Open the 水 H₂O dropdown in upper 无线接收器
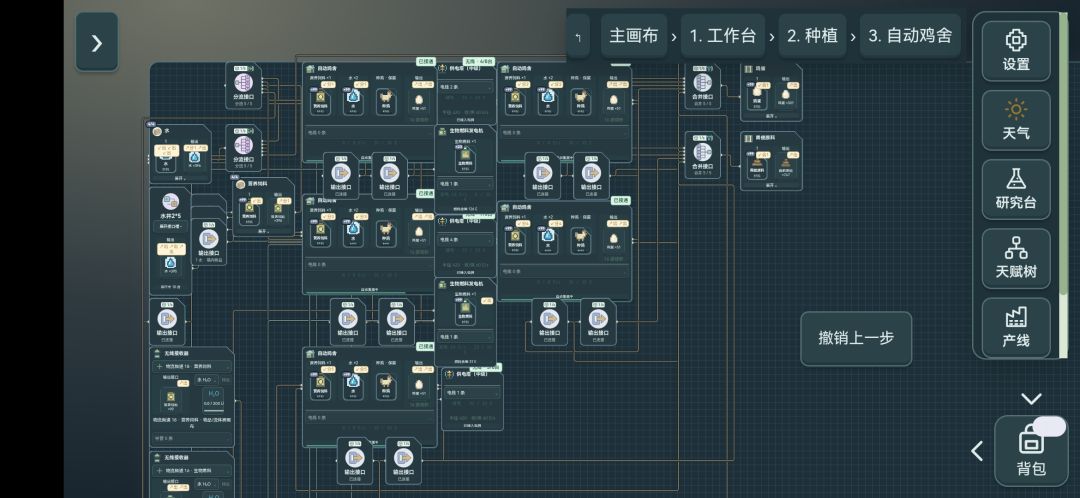 [x=207, y=380]
